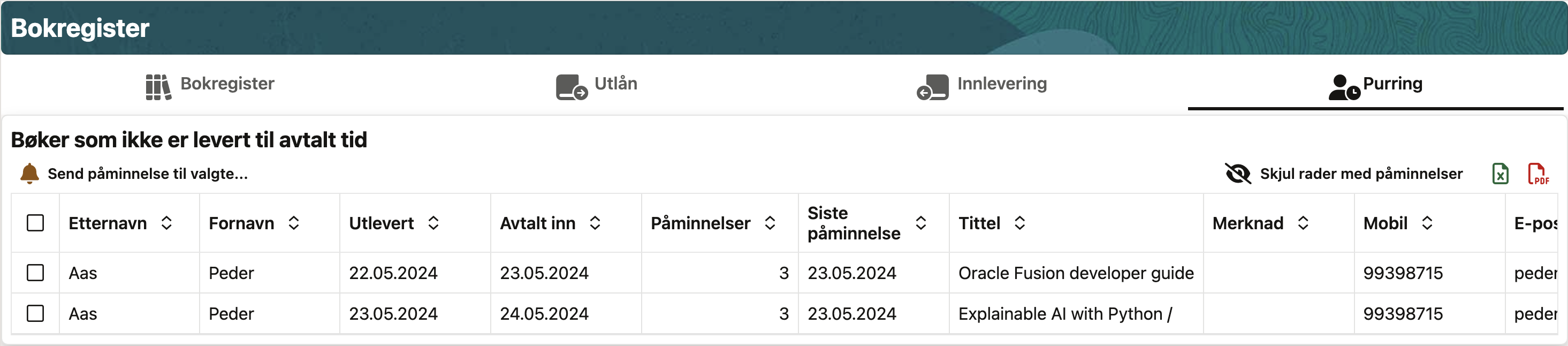Click the Utlån loan icon

tap(571, 87)
